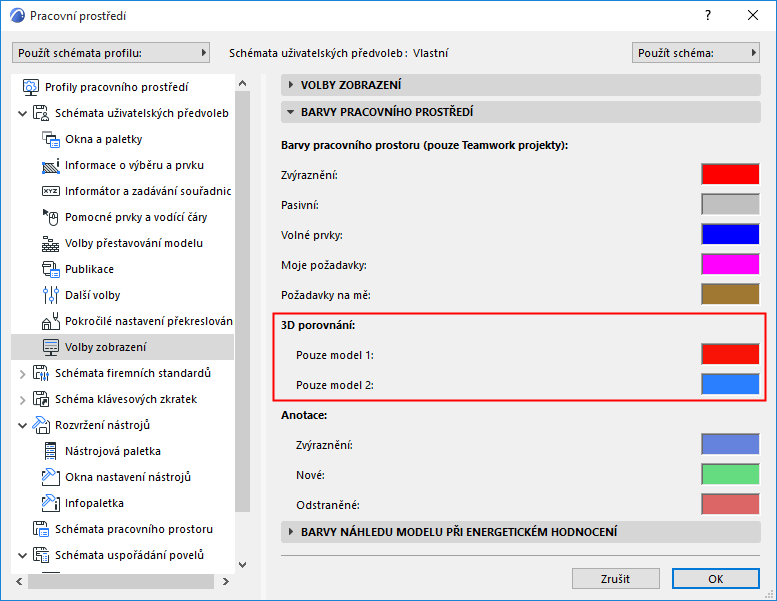
Task: Open the Použít schémata profilu dropdown
Action: (x=111, y=53)
